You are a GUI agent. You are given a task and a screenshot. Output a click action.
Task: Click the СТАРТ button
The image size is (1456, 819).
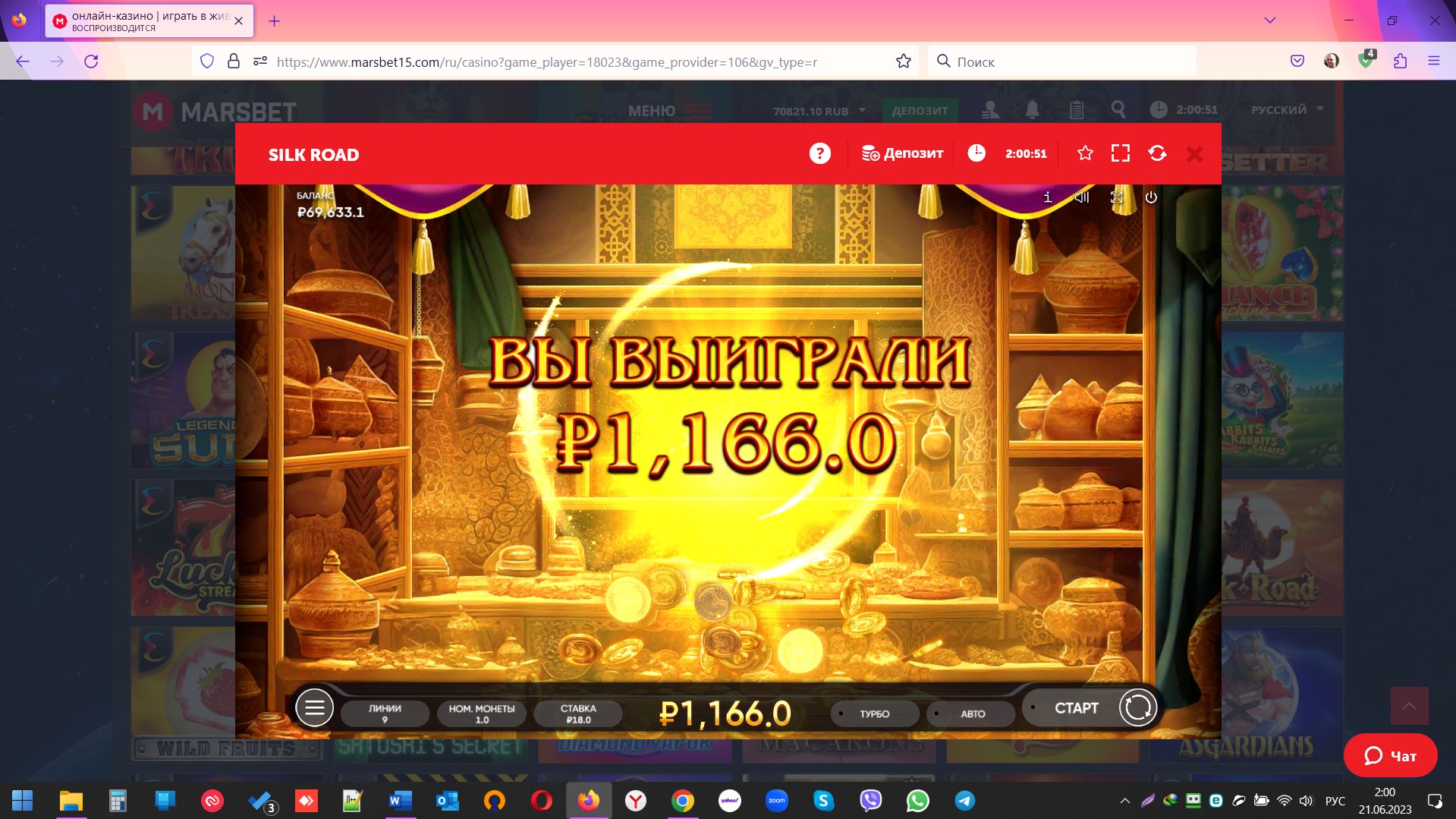(1076, 708)
